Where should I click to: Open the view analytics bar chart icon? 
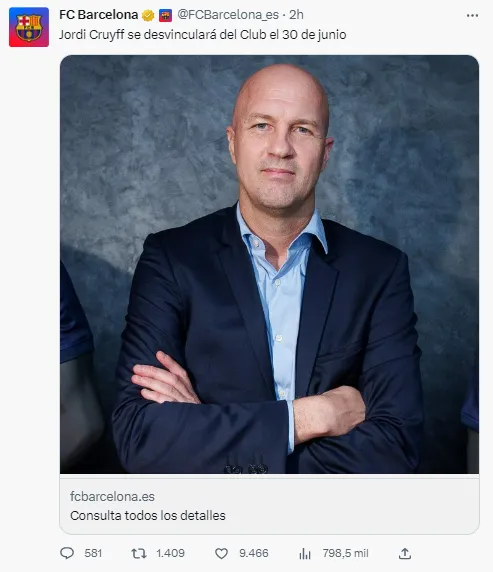(305, 554)
